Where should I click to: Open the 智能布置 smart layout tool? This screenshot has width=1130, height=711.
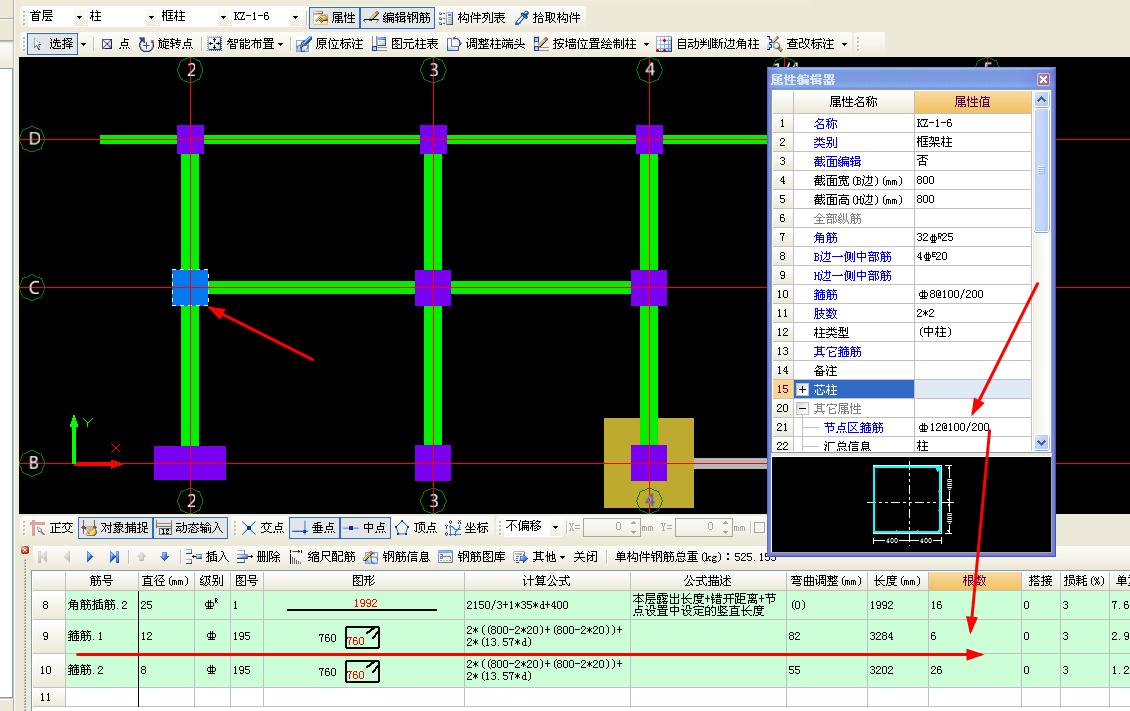[x=246, y=44]
